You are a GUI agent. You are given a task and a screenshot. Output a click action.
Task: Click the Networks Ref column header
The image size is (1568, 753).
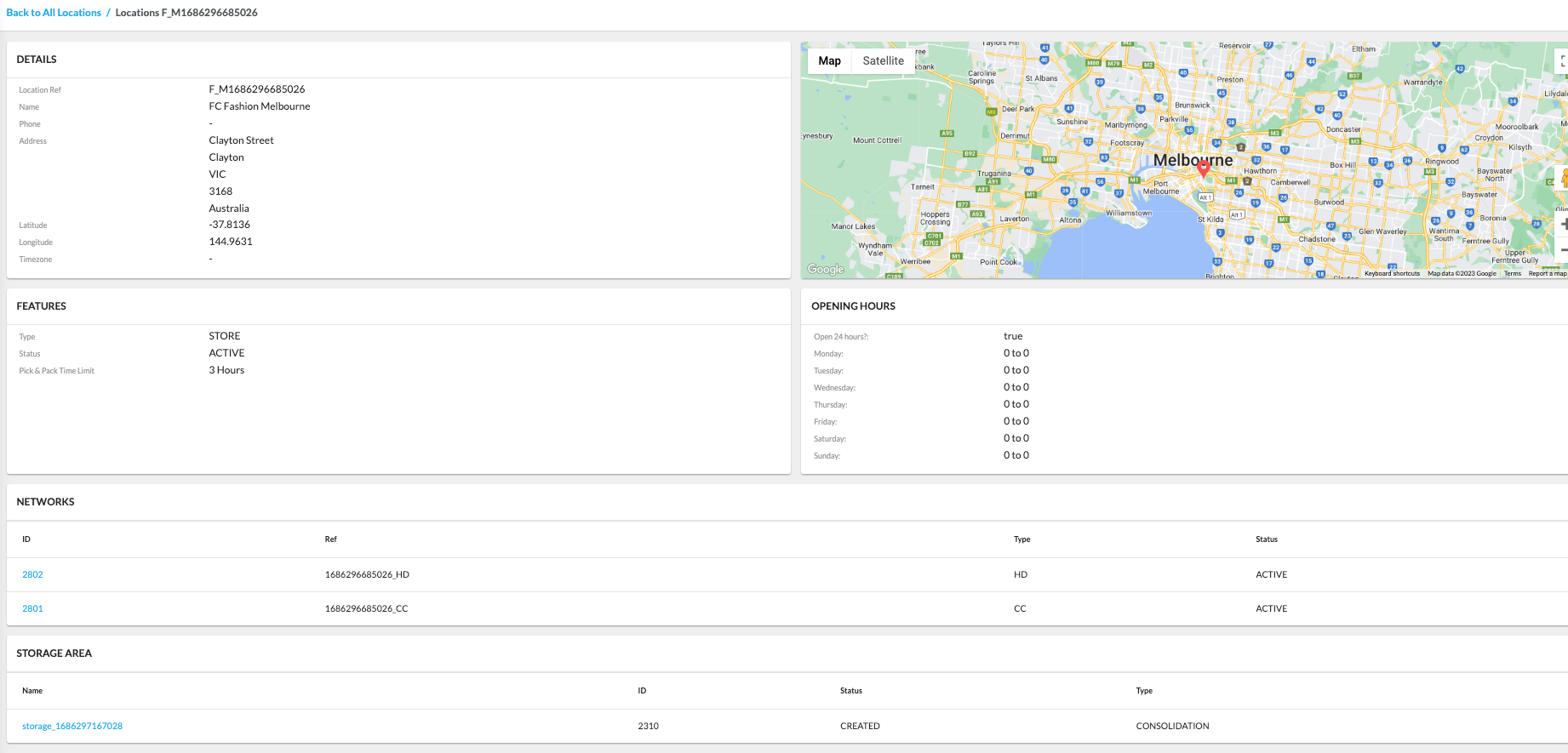(330, 539)
